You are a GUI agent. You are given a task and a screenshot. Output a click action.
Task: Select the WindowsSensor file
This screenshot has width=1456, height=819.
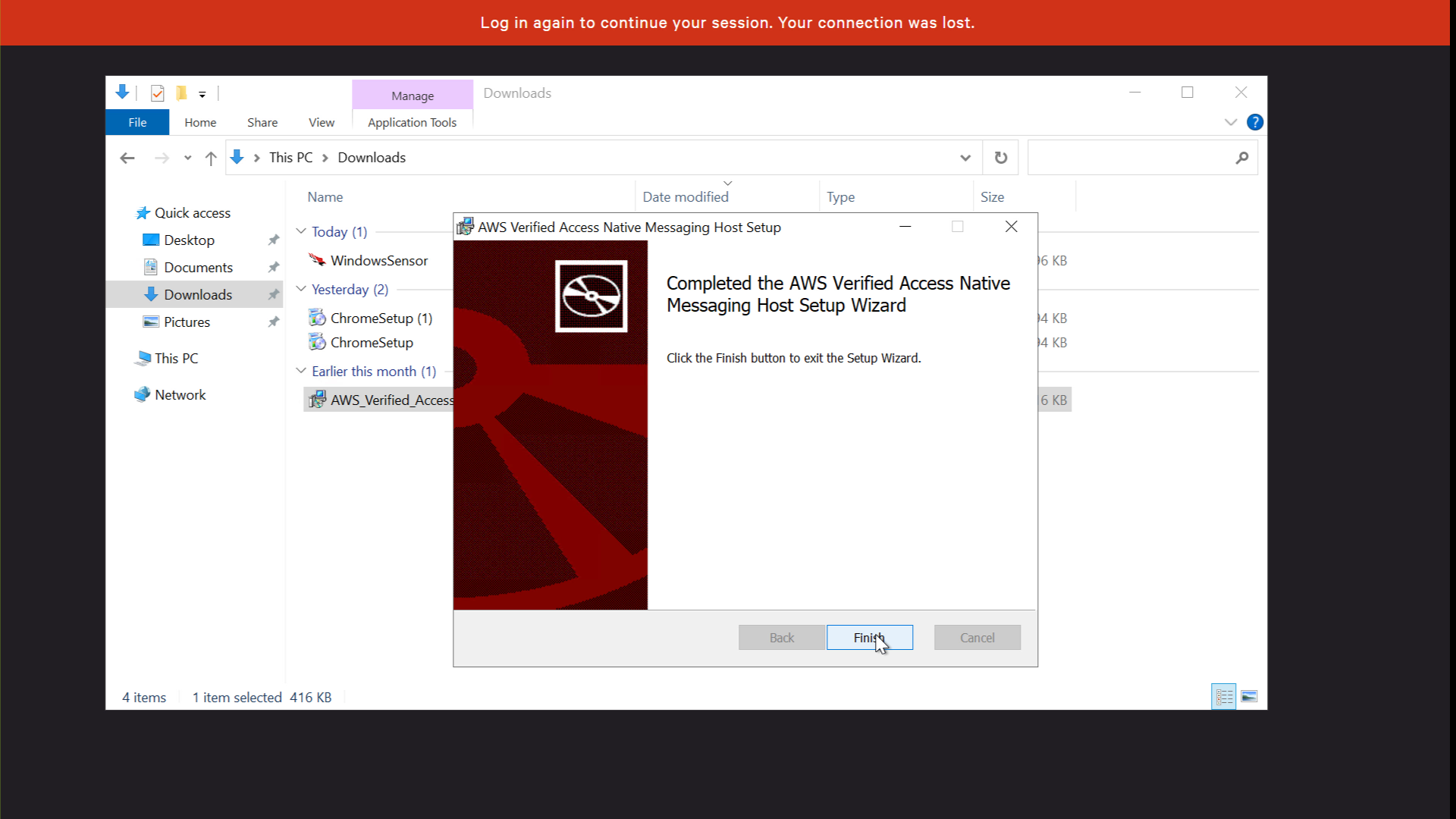(x=379, y=261)
